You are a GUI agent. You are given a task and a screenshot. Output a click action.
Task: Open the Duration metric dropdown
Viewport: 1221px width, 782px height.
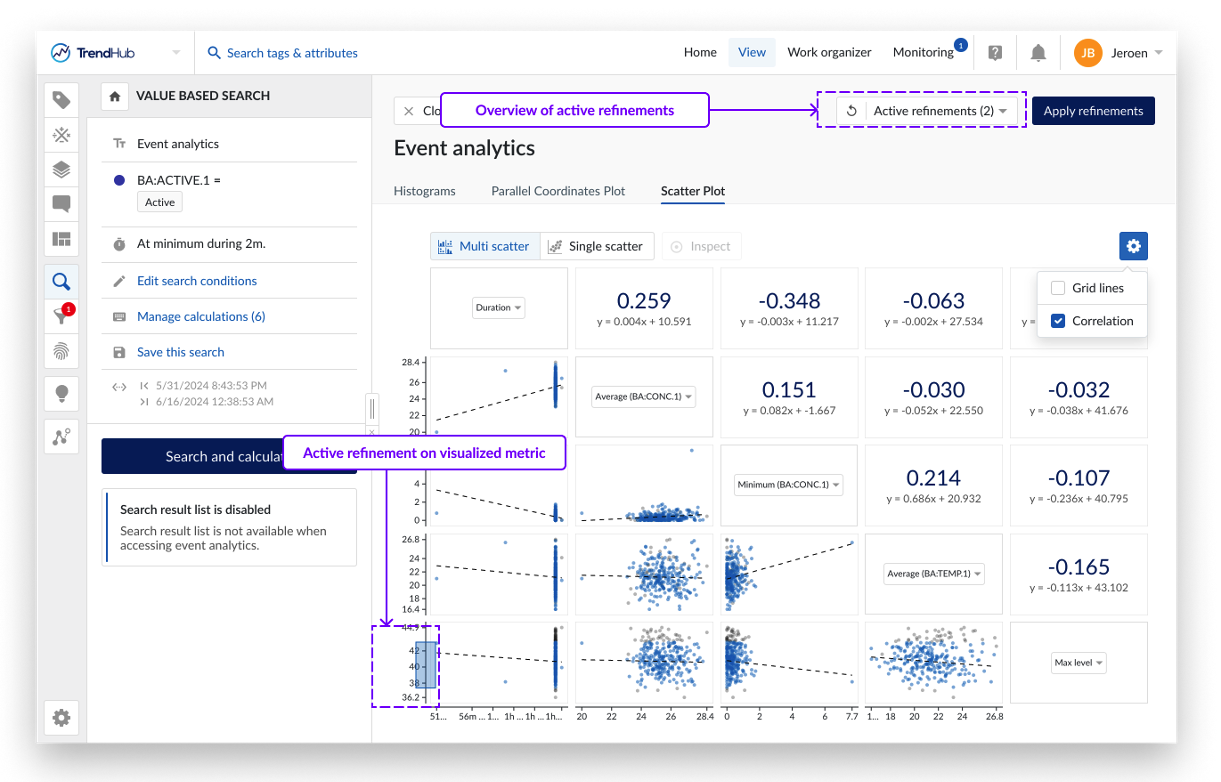click(499, 308)
